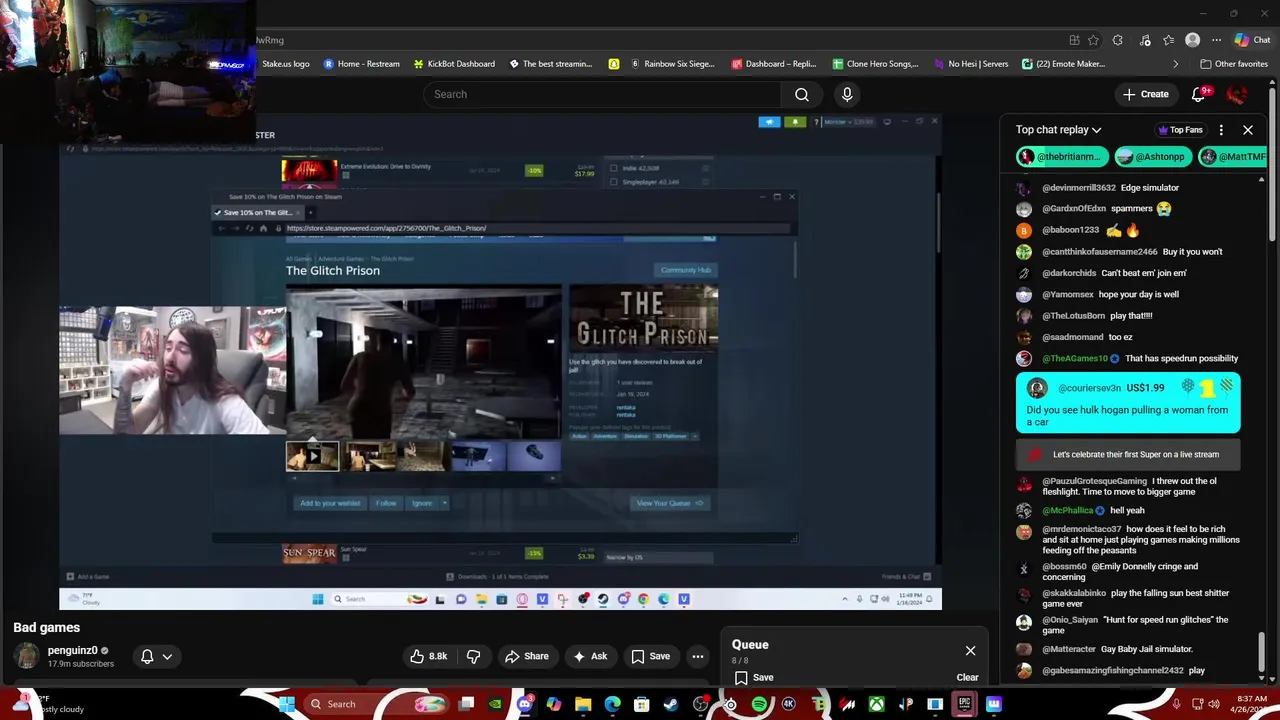Select @thebritianm chip in chat ticker
Image resolution: width=1280 pixels, height=720 pixels.
pos(1063,157)
